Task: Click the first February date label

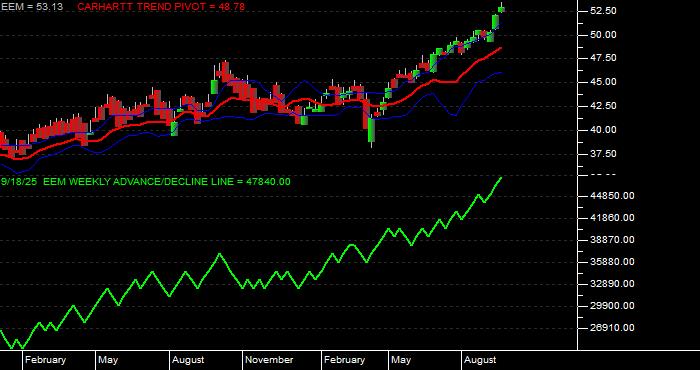Action: [45, 360]
